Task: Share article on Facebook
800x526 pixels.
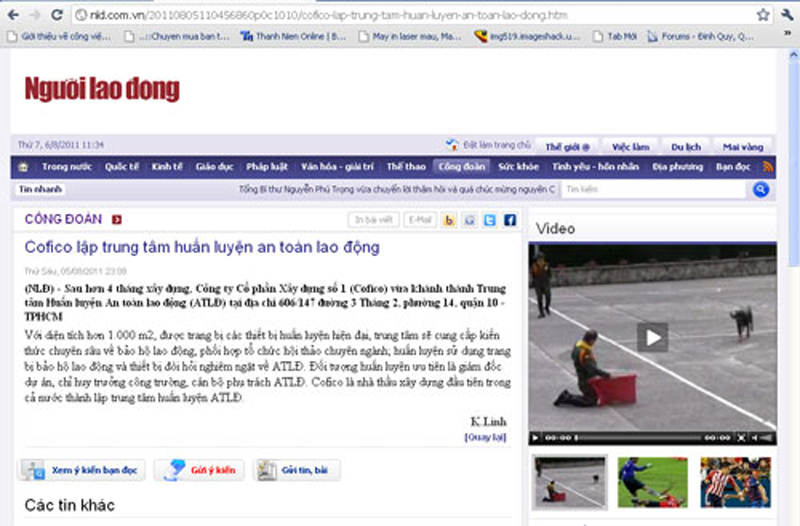Action: tap(509, 220)
